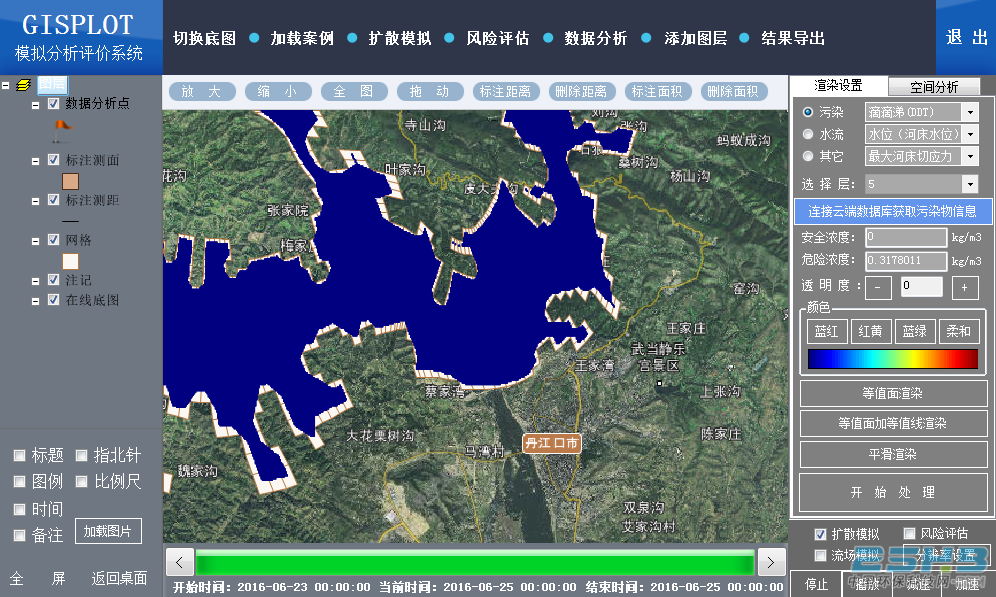Switch to the 渲染设置 tab
Viewport: 996px width, 597px height.
tap(838, 85)
